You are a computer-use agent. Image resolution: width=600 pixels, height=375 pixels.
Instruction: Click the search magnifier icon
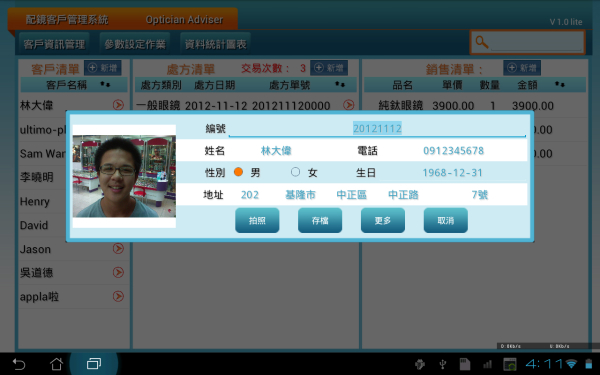(482, 42)
